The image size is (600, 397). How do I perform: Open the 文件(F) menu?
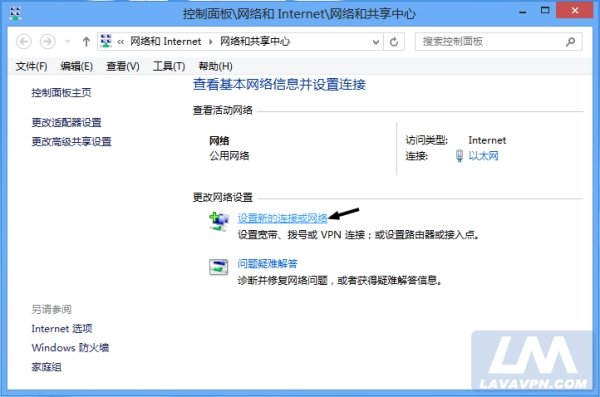point(31,67)
